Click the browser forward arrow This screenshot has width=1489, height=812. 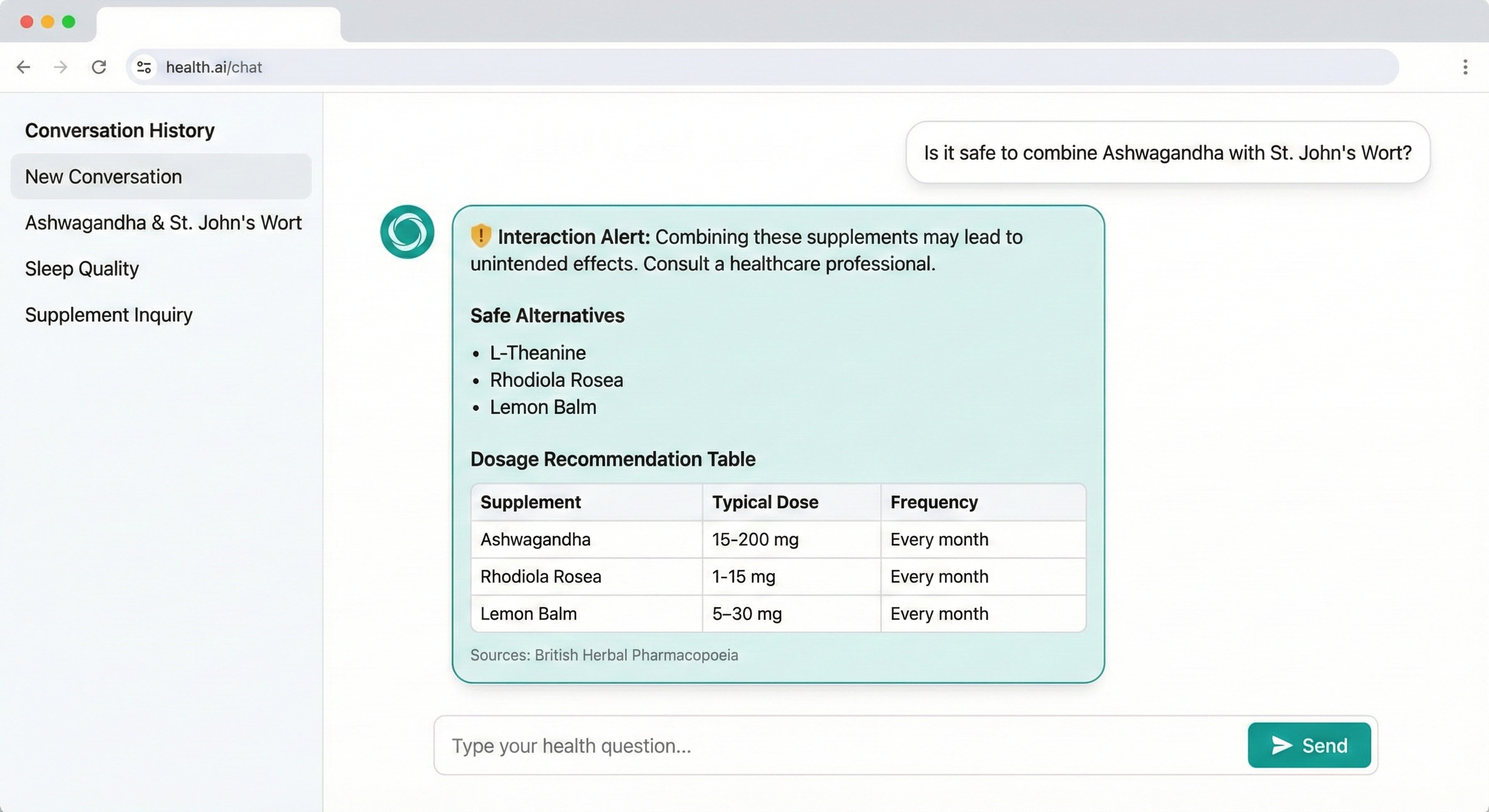pos(60,67)
